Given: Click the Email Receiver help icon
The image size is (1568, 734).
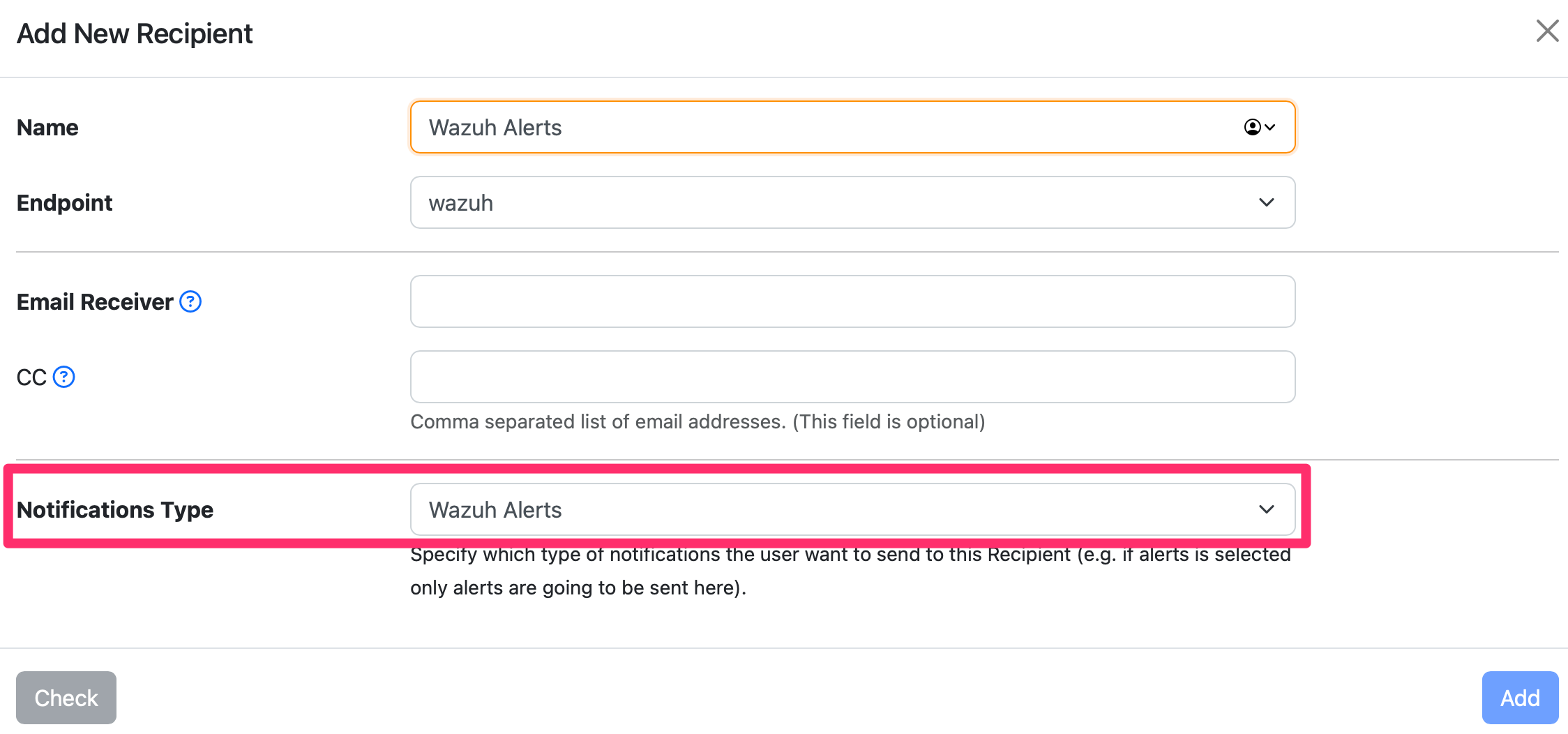Looking at the screenshot, I should coord(190,301).
